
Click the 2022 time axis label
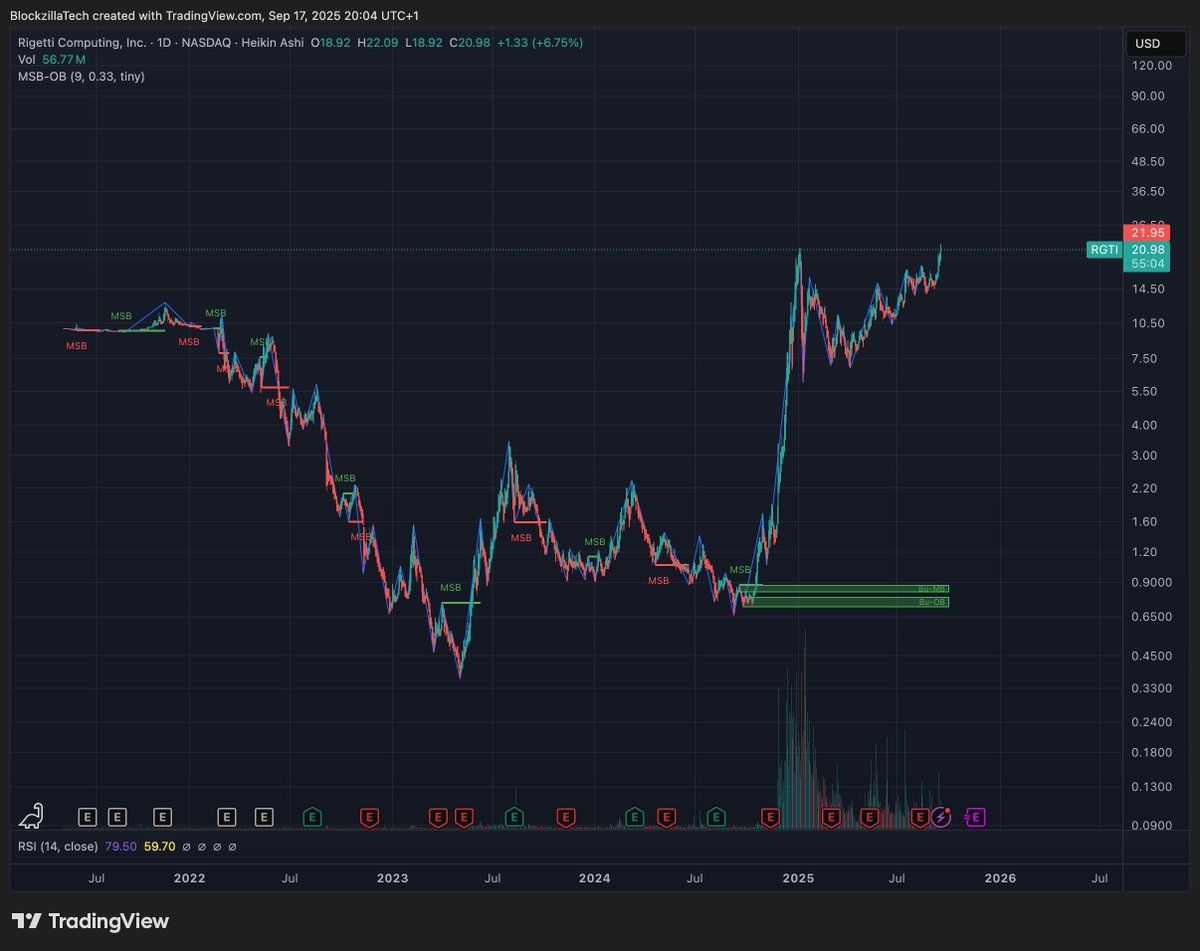point(189,879)
